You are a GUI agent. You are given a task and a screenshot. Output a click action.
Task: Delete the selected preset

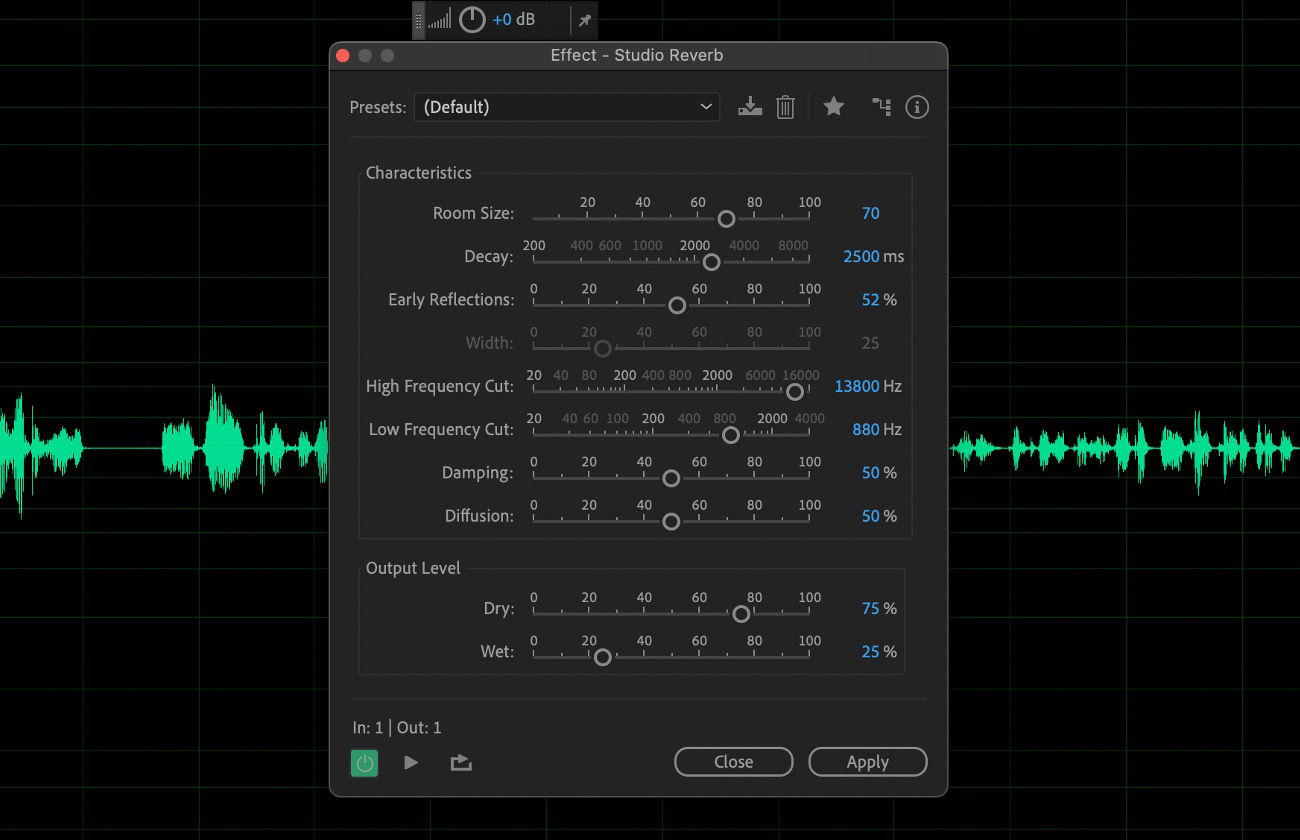point(785,107)
